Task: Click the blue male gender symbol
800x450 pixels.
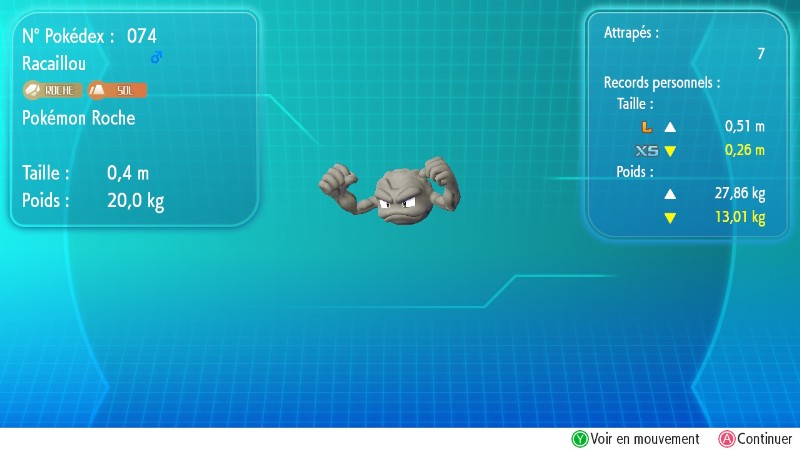Action: click(156, 58)
